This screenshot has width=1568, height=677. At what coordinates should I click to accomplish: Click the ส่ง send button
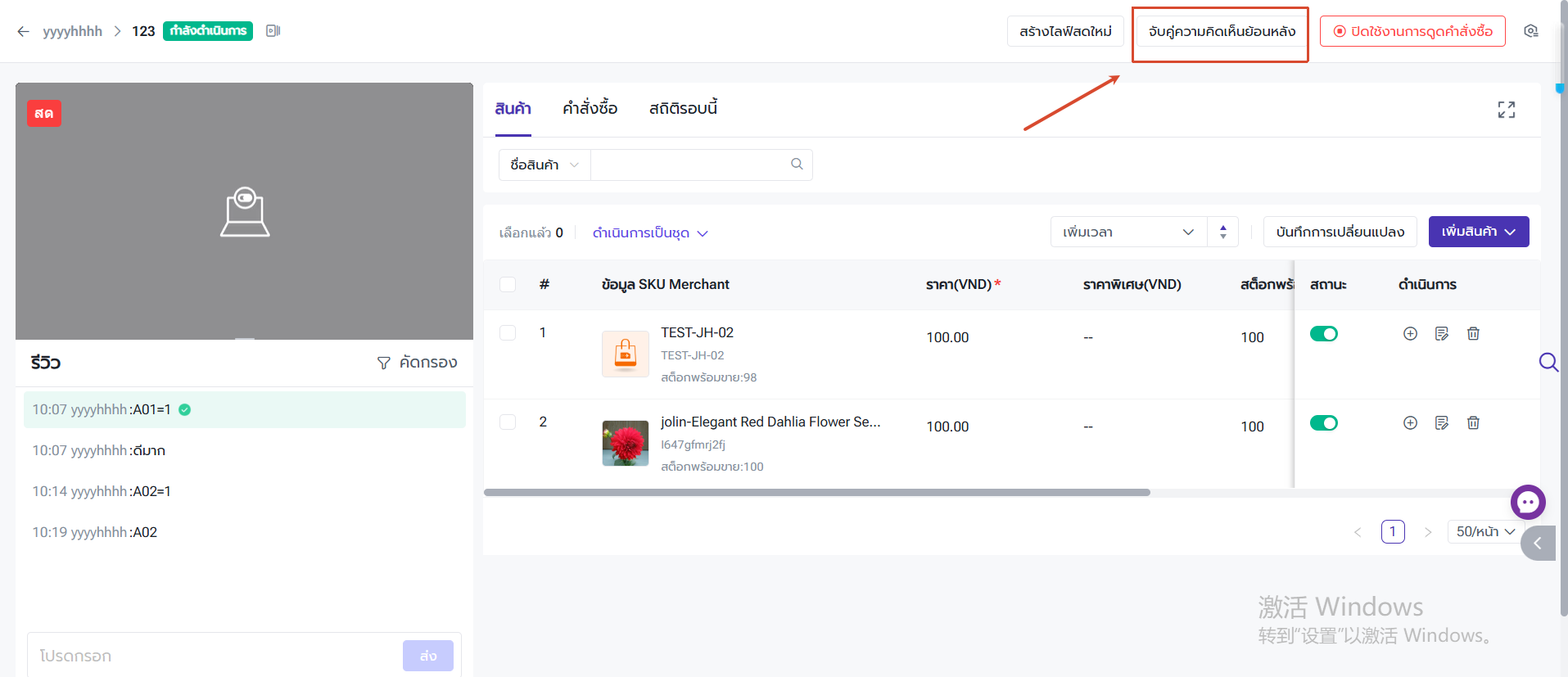(428, 656)
